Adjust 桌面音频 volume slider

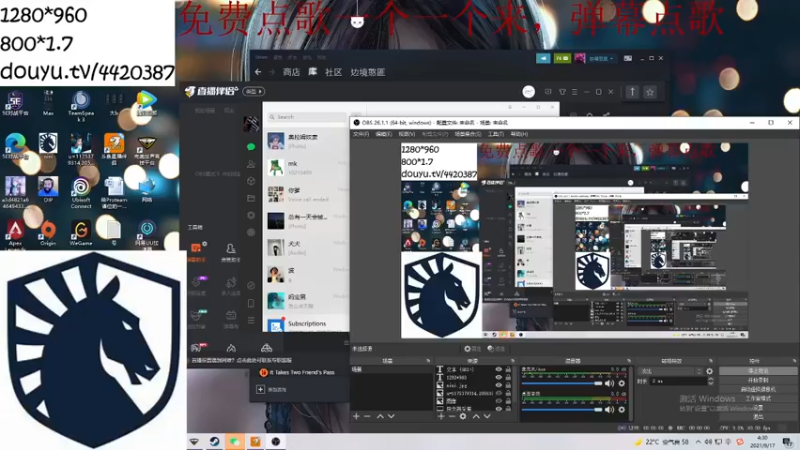pyautogui.click(x=562, y=409)
